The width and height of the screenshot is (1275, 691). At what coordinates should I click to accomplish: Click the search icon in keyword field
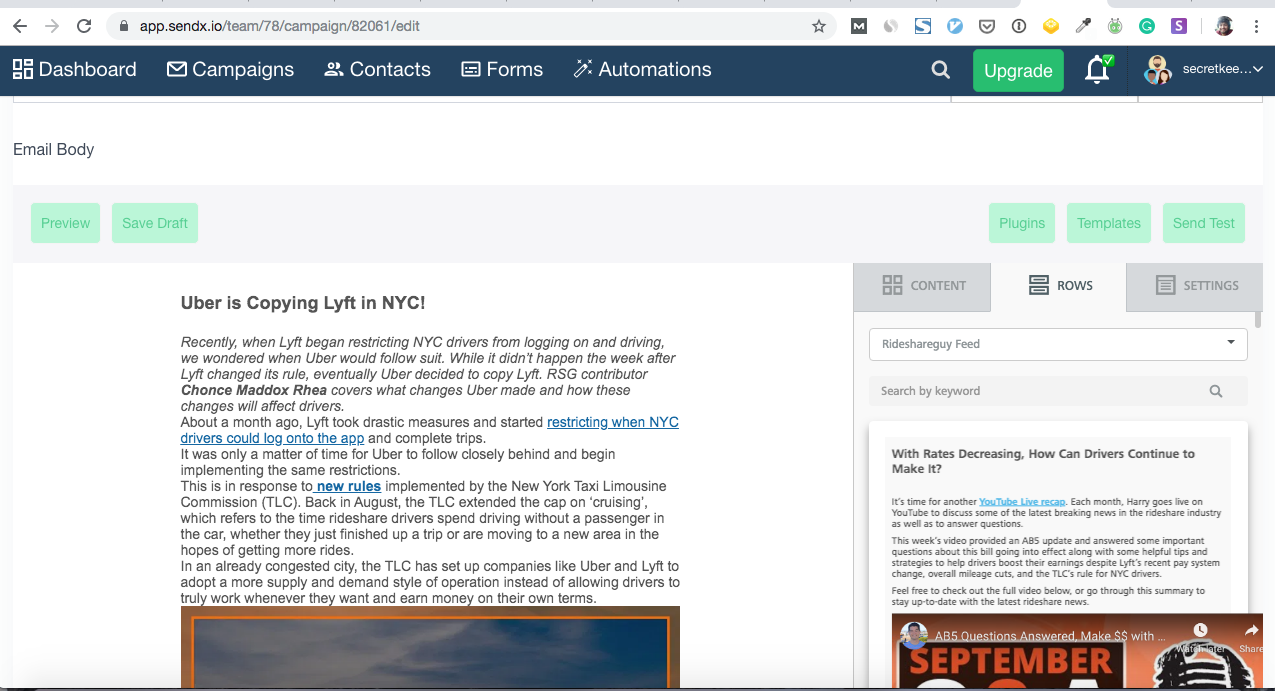[1216, 391]
